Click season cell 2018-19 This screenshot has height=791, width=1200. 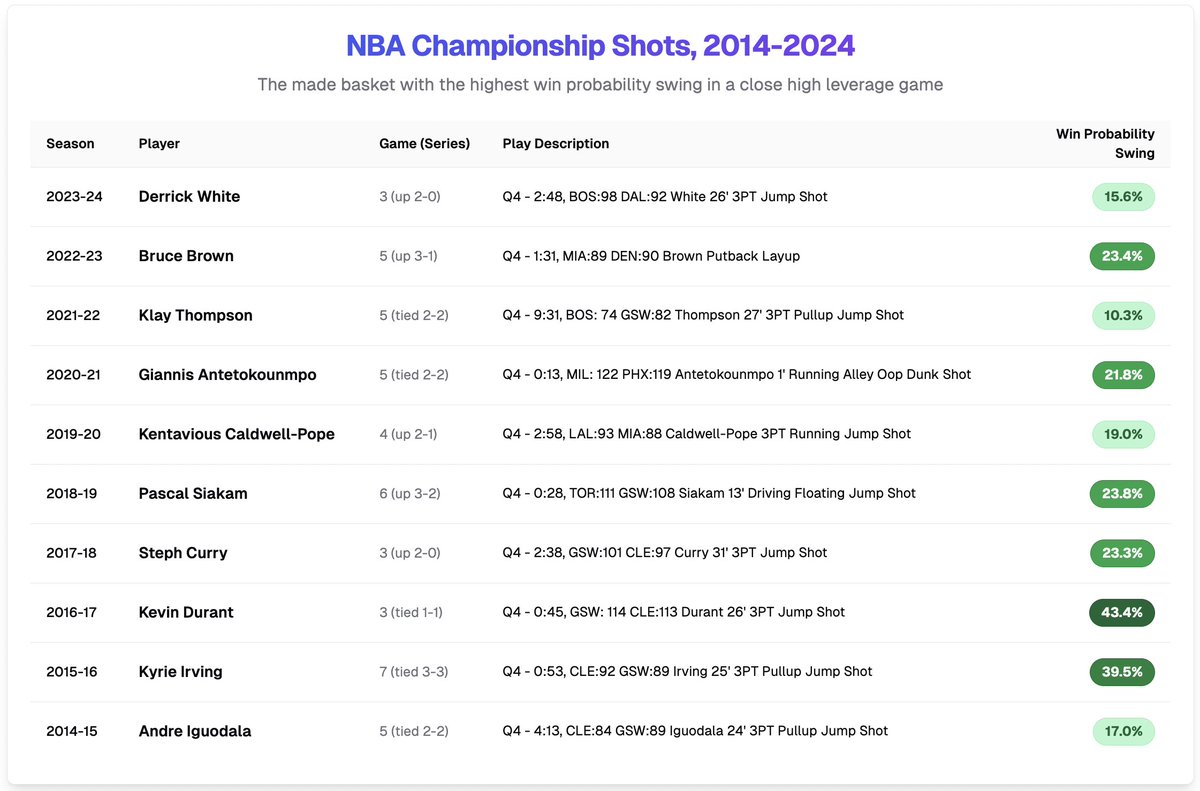click(x=72, y=493)
